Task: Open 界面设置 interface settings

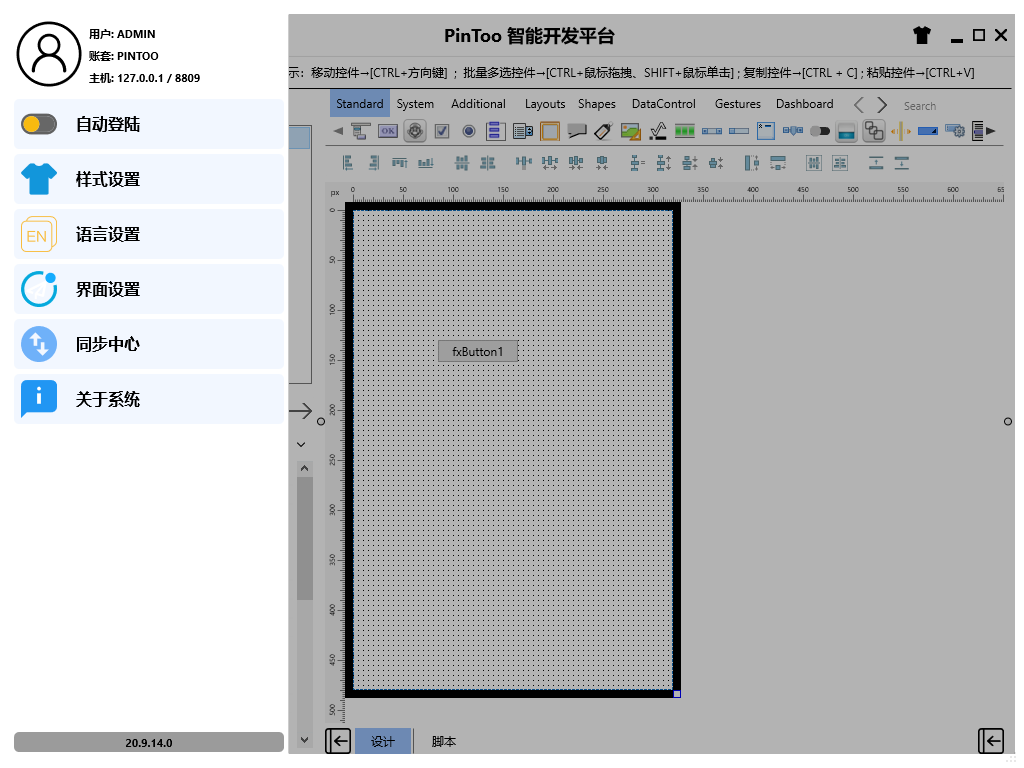Action: click(x=149, y=289)
